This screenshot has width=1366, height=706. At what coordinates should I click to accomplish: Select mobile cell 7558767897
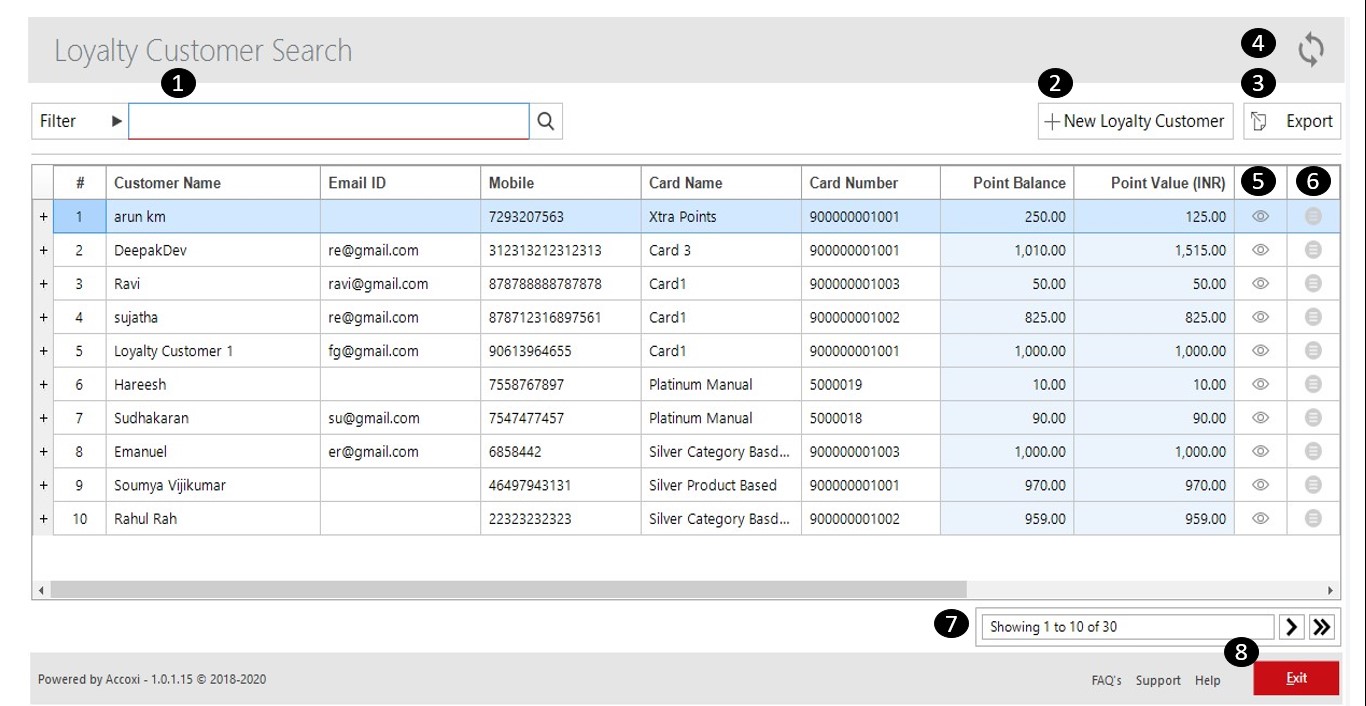click(x=561, y=385)
